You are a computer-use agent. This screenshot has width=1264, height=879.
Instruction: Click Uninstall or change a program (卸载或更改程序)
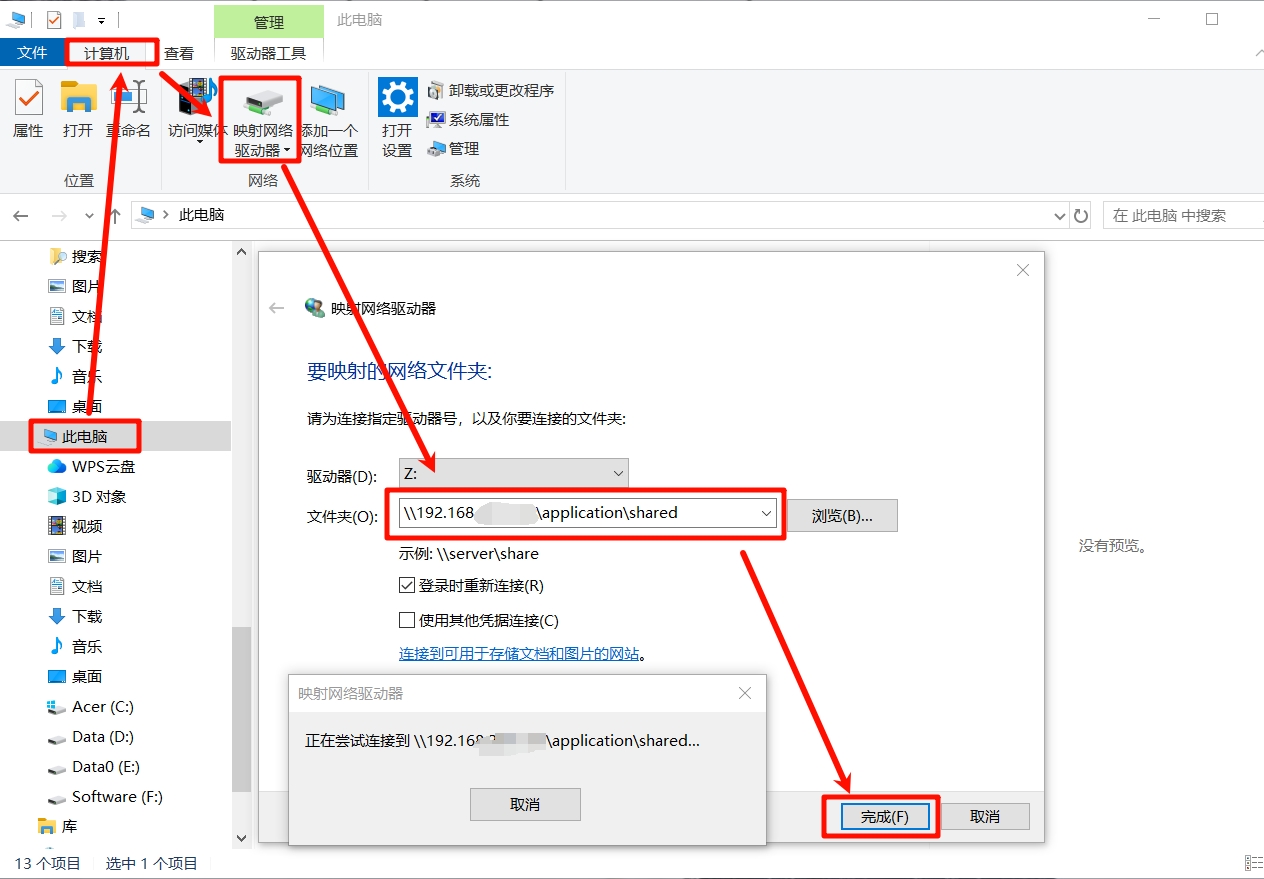(x=490, y=90)
